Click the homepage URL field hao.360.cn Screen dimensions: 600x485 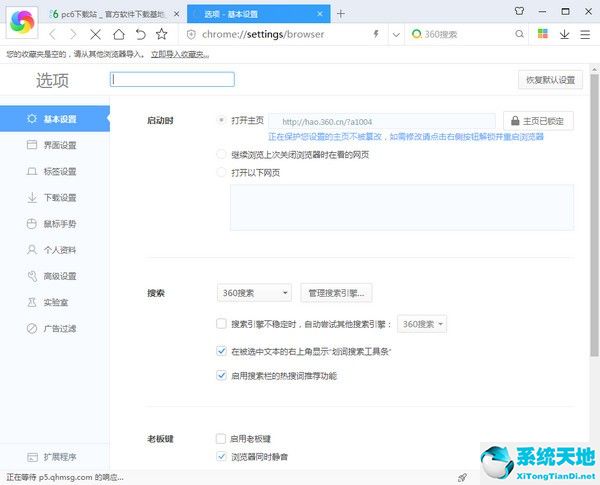[x=382, y=122]
